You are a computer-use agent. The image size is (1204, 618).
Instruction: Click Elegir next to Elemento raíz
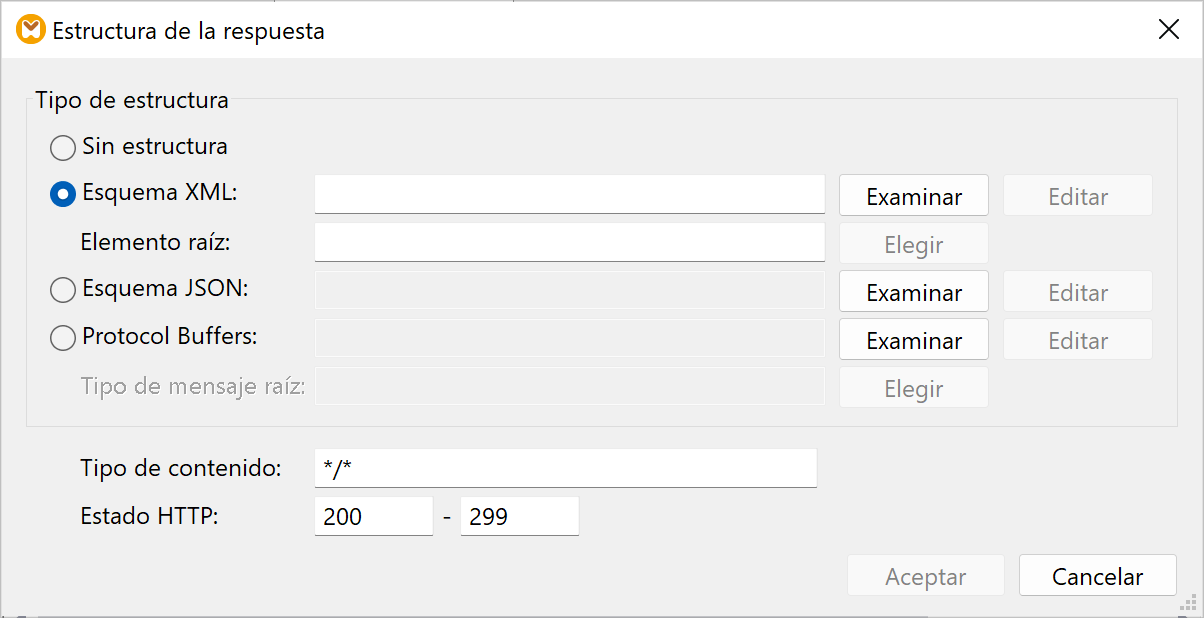pos(913,244)
